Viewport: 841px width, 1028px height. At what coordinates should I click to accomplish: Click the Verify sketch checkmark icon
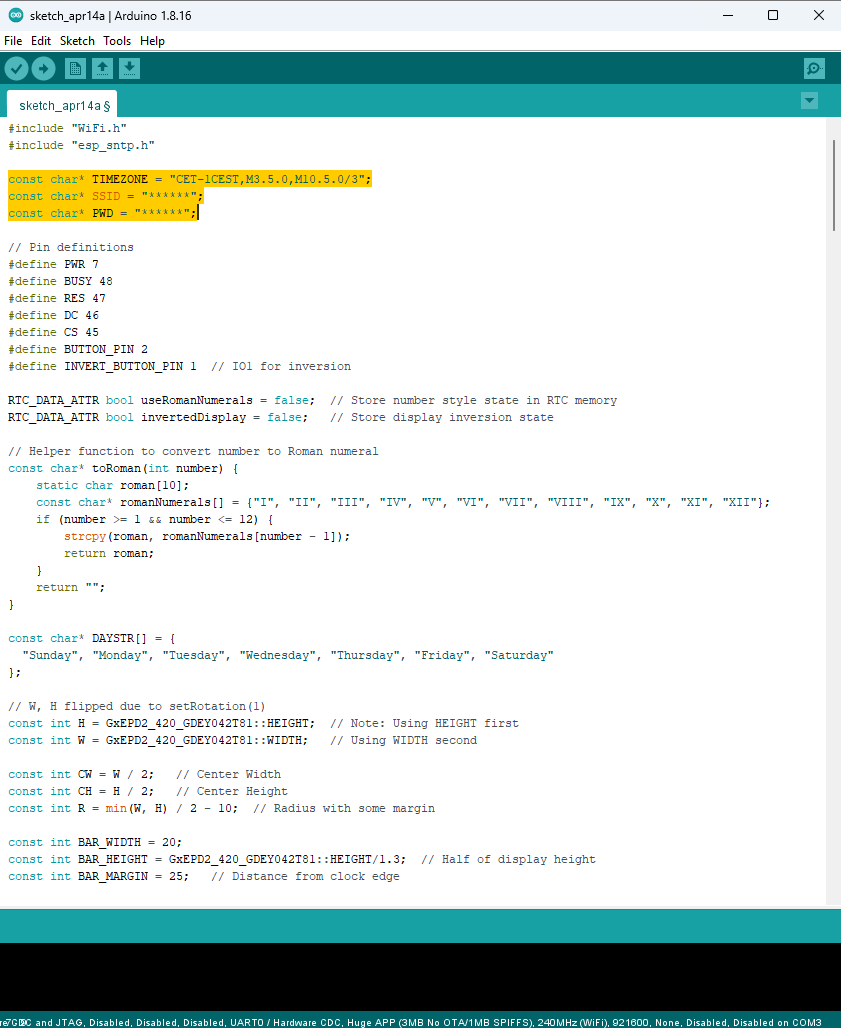(17, 68)
